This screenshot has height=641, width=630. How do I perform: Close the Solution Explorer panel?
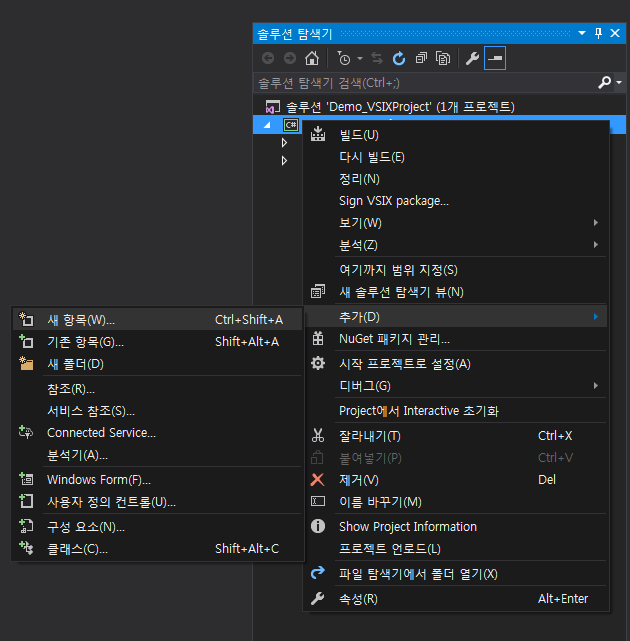click(x=615, y=33)
